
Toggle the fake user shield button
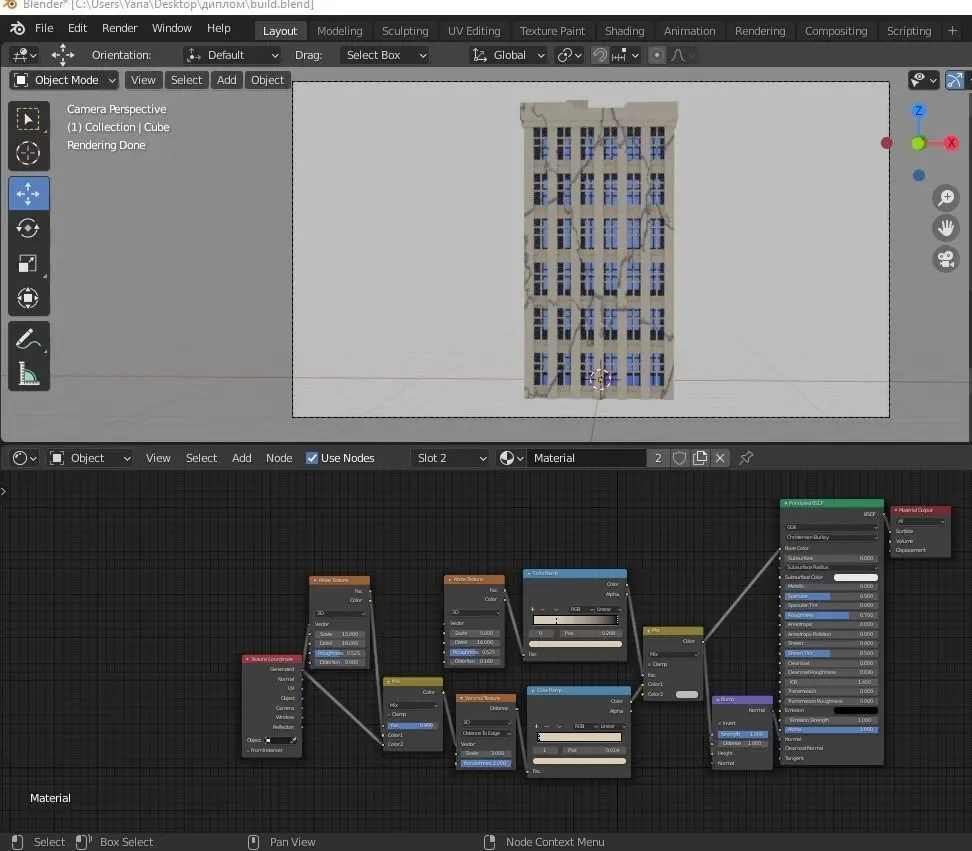pyautogui.click(x=680, y=458)
